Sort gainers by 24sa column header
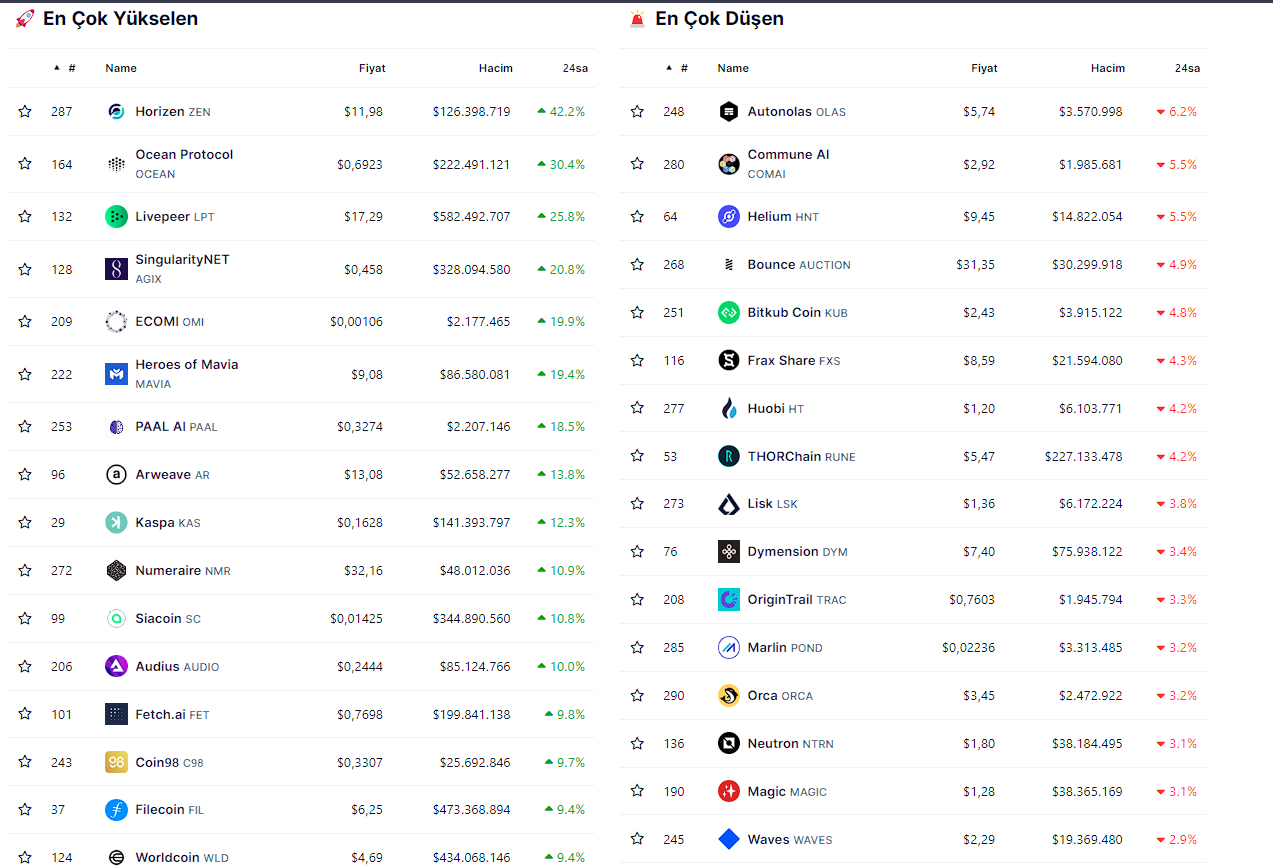 [574, 68]
